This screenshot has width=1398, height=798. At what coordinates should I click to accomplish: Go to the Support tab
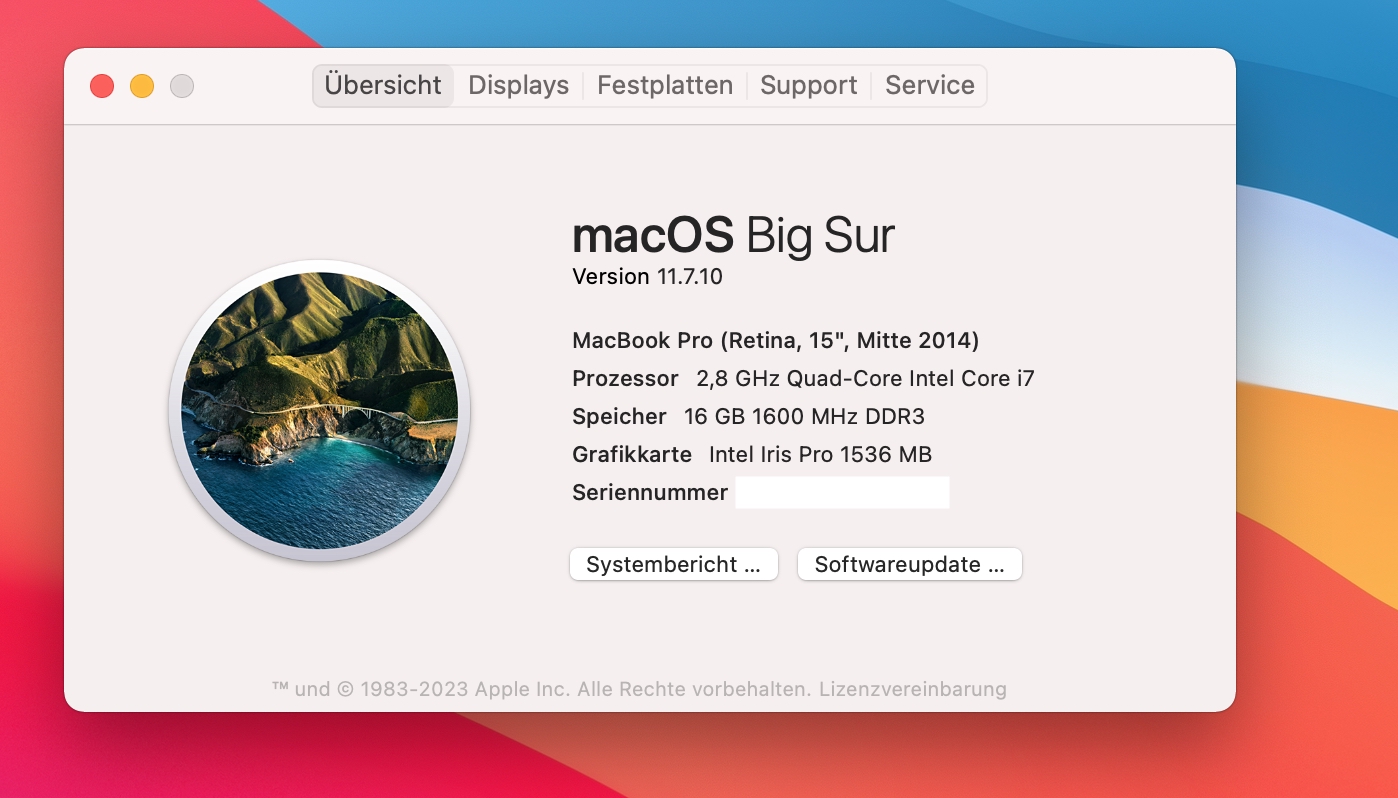[x=808, y=86]
